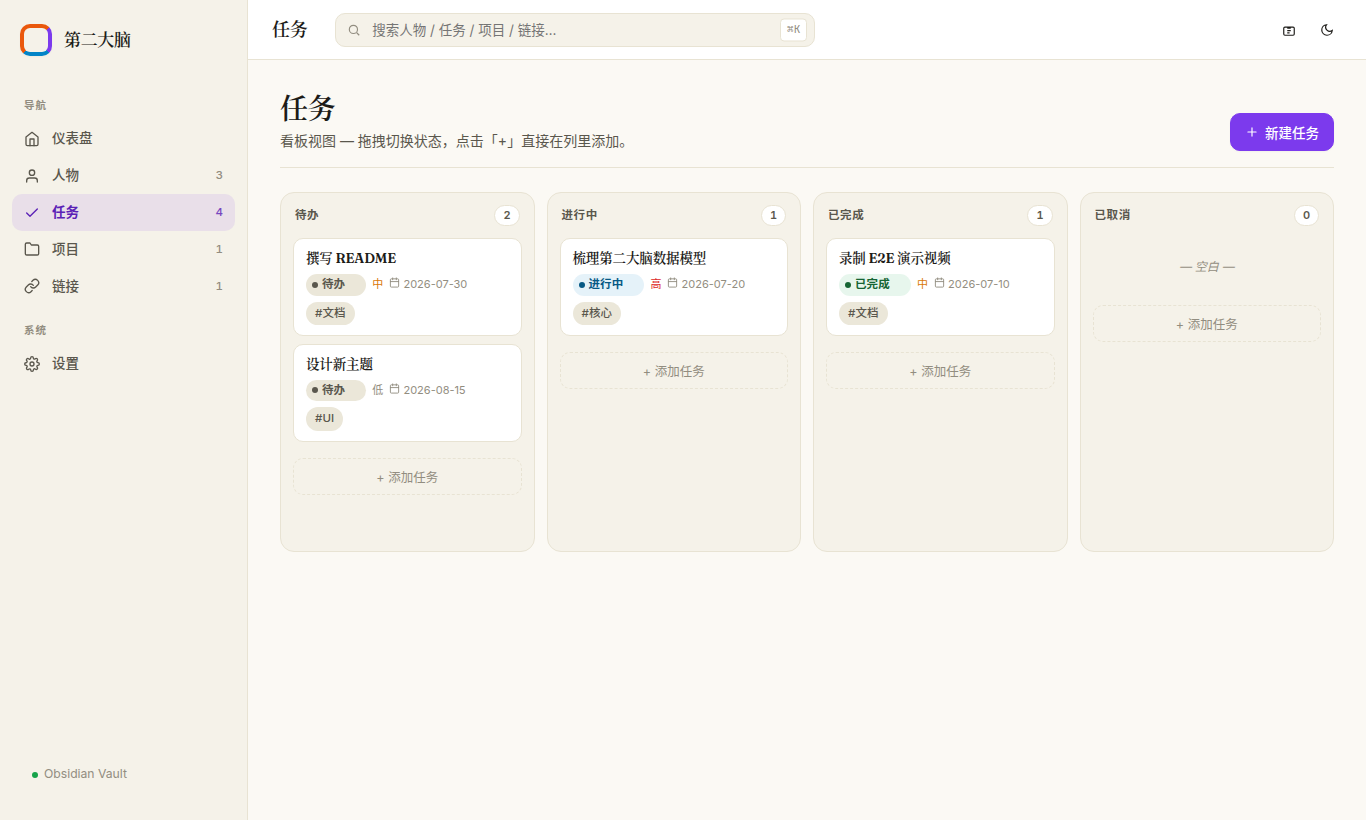The width and height of the screenshot is (1366, 820).
Task: Click the plus icon in 新建任务 button
Action: 1252,132
